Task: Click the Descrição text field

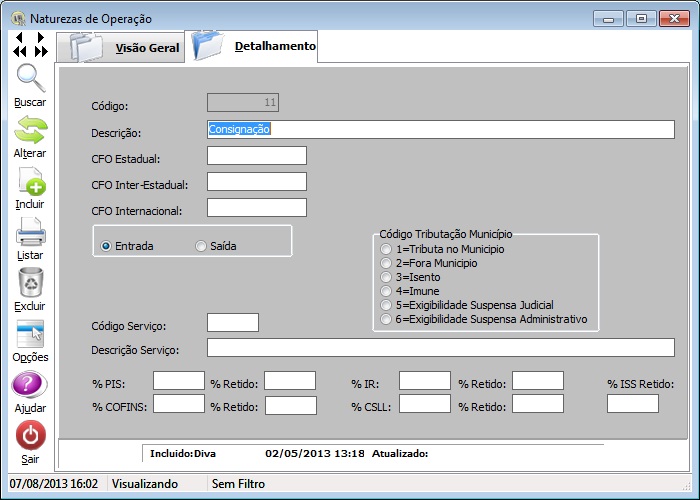Action: pyautogui.click(x=440, y=129)
